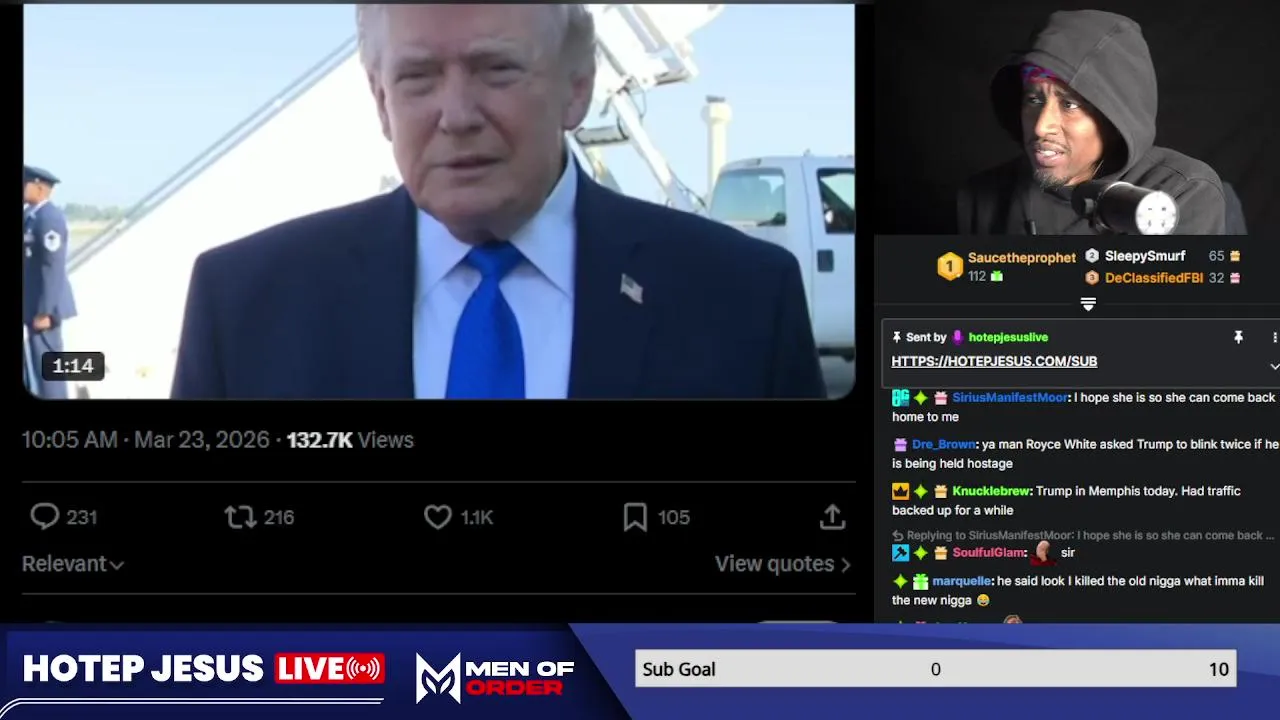Screen dimensions: 1280x720
Task: Select the Knucklebrew username in chat
Action: (x=991, y=491)
